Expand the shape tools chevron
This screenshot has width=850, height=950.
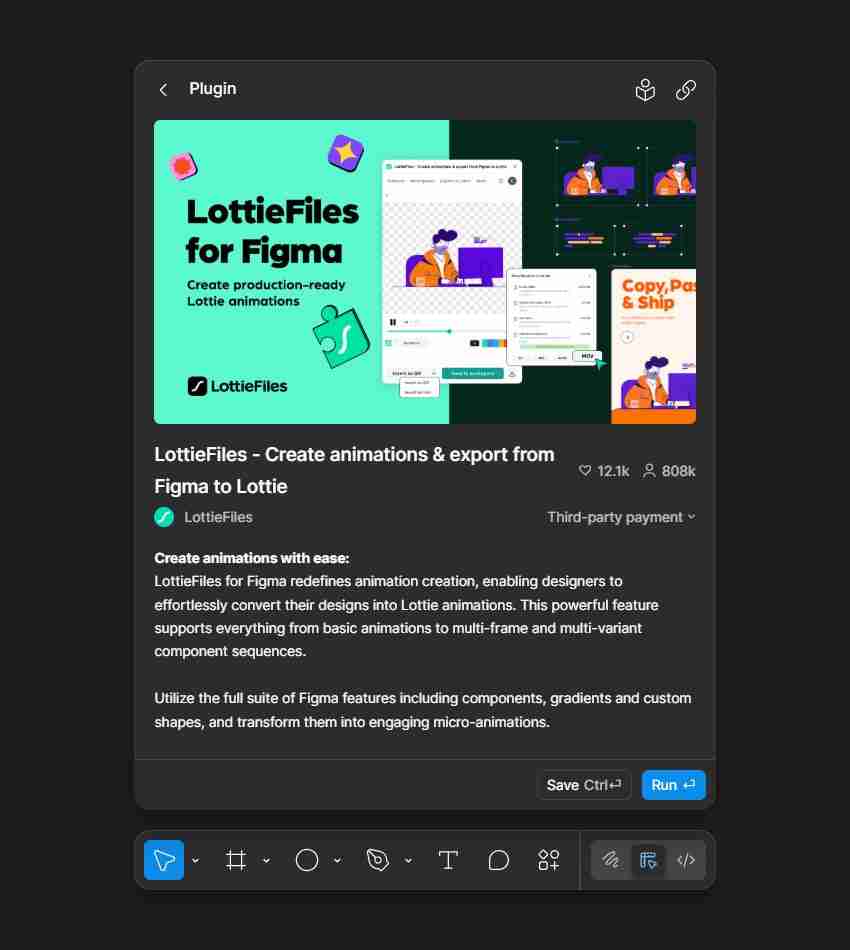pyautogui.click(x=337, y=860)
